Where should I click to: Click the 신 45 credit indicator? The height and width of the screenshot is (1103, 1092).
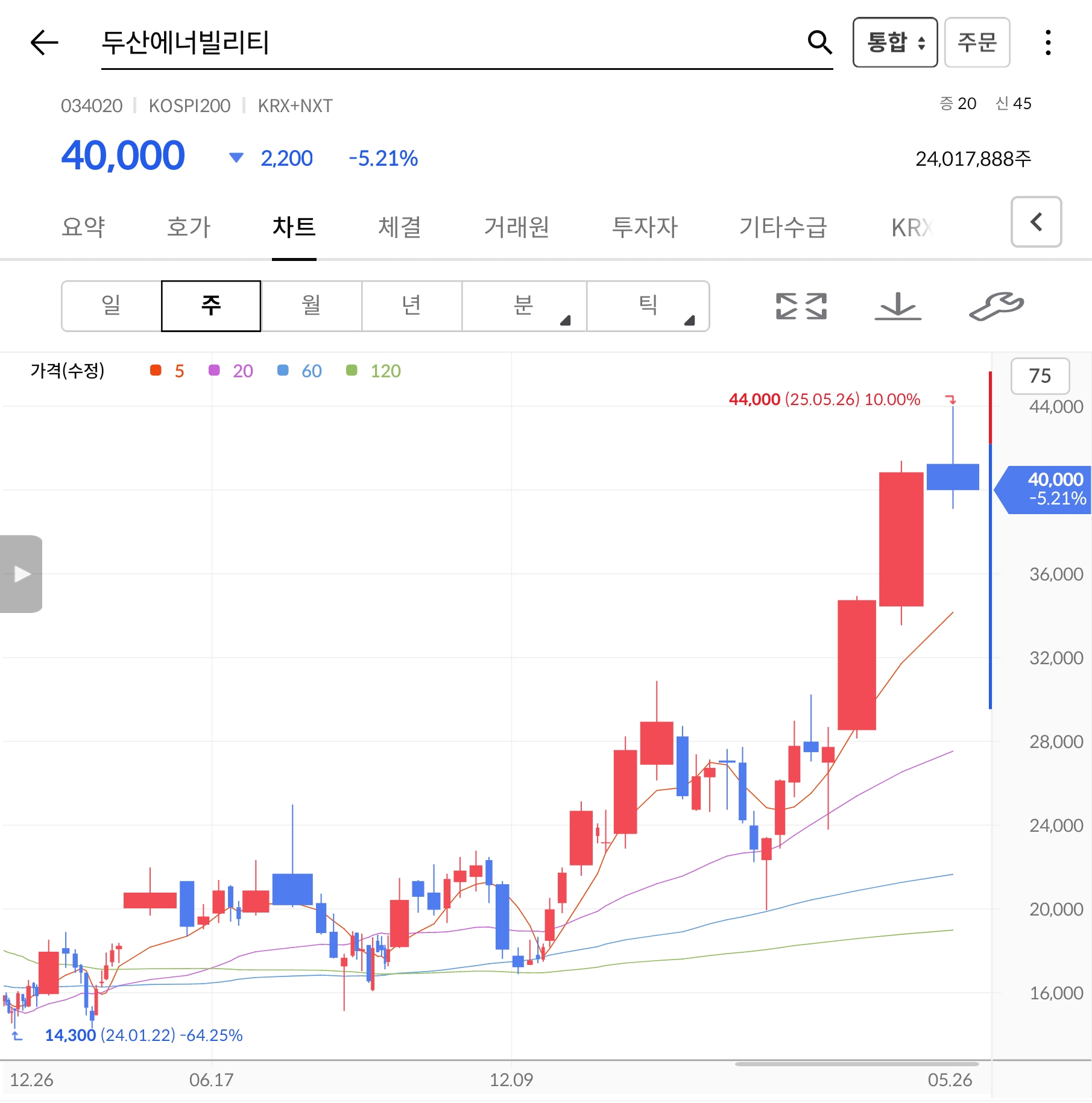(1013, 104)
